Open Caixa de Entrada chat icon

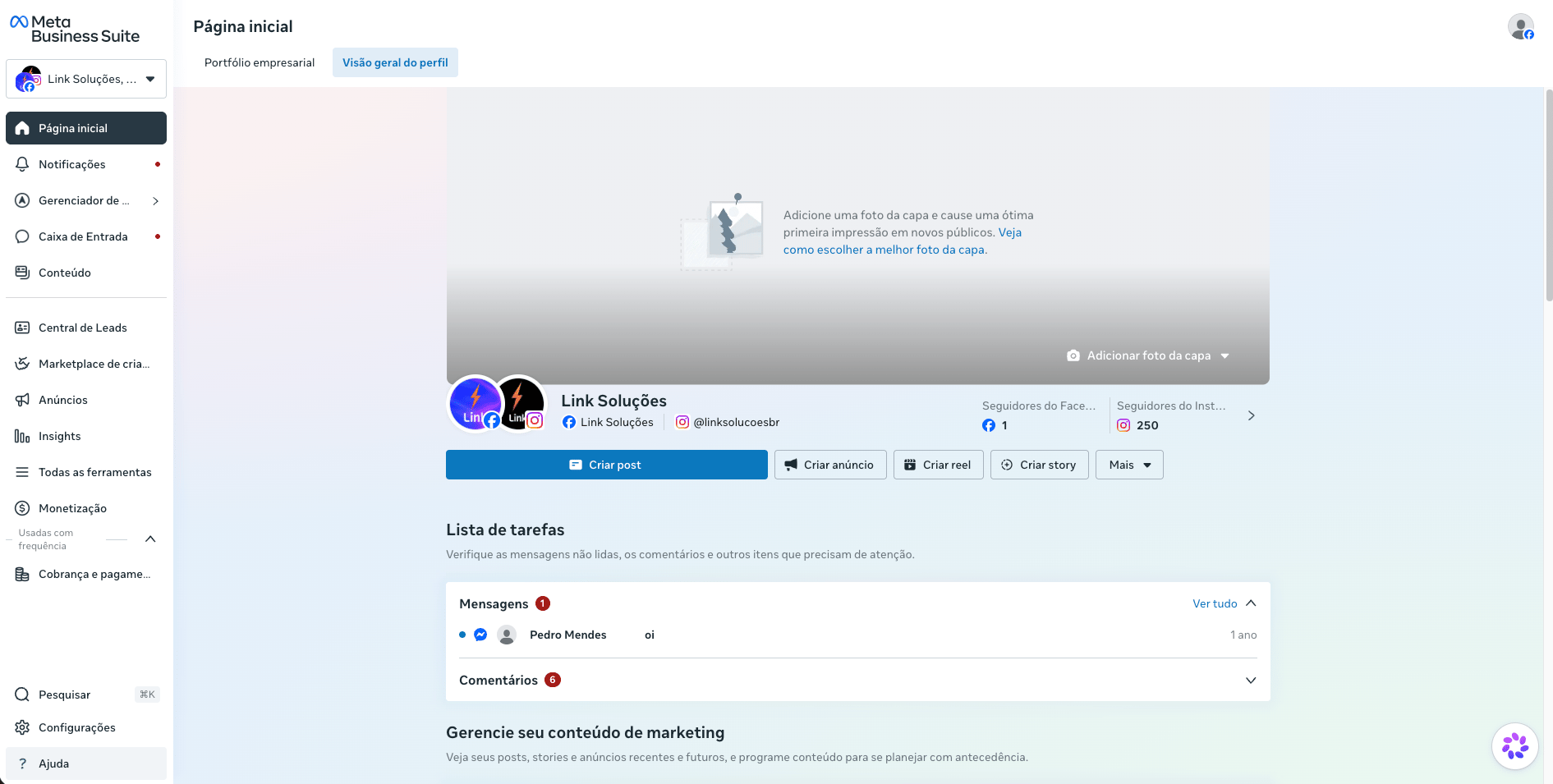click(x=22, y=236)
